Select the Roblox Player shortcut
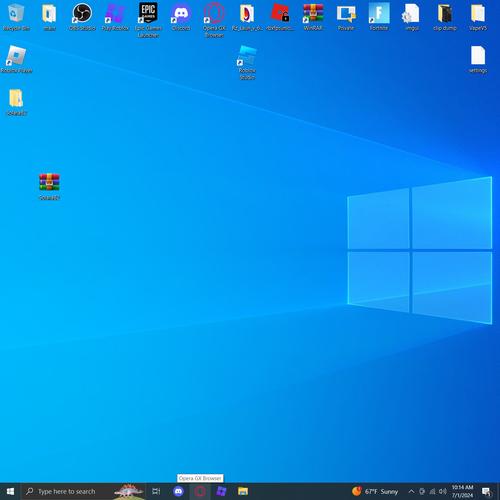Screen dimensions: 500x500 (16, 59)
